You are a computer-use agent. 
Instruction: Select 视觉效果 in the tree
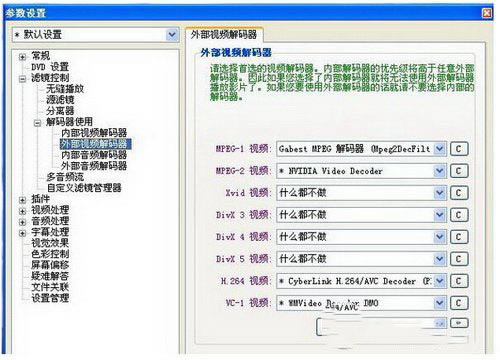50,243
